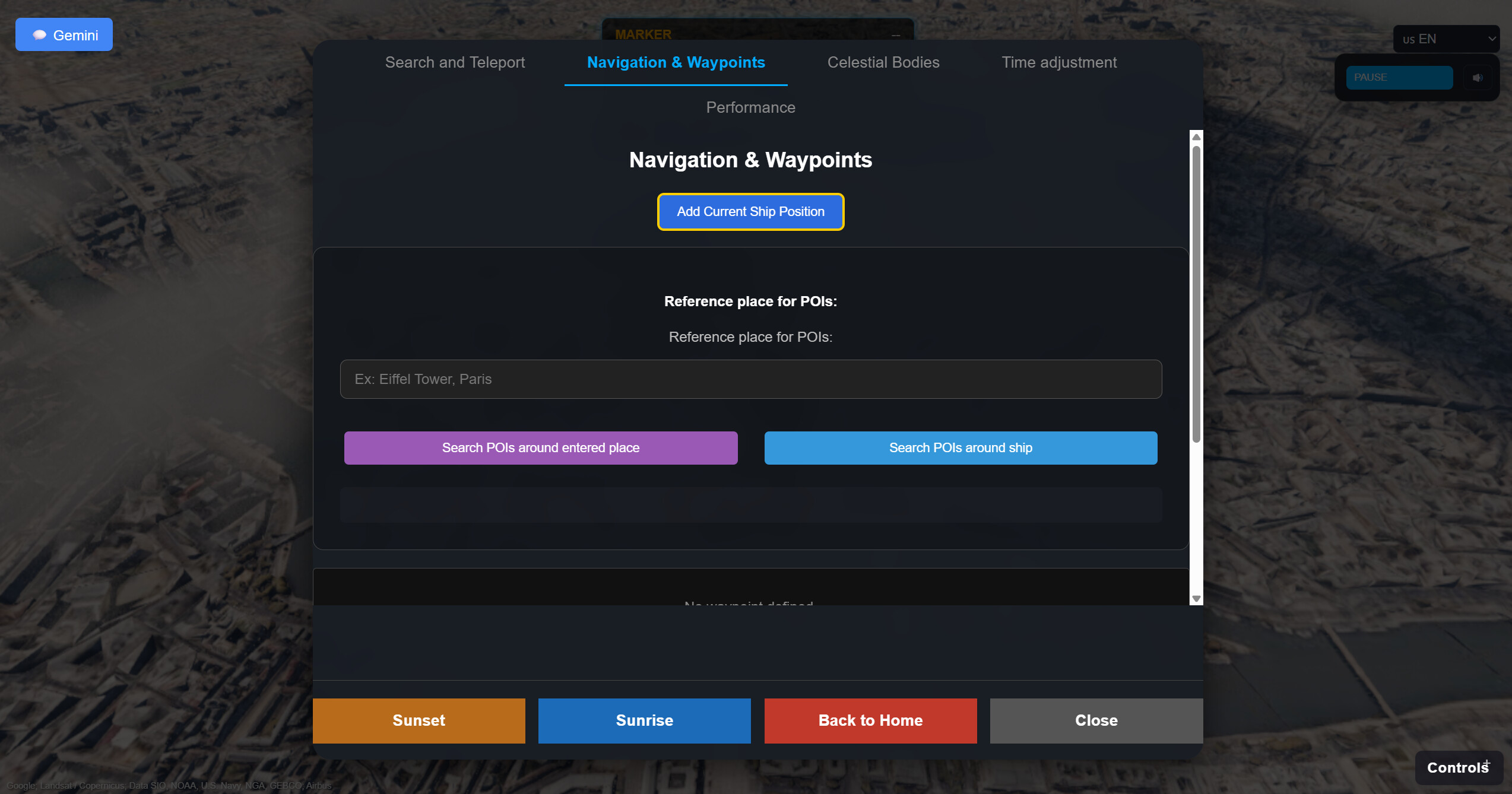The width and height of the screenshot is (1512, 794).
Task: Open the Celestial Bodies tab
Action: tap(883, 62)
